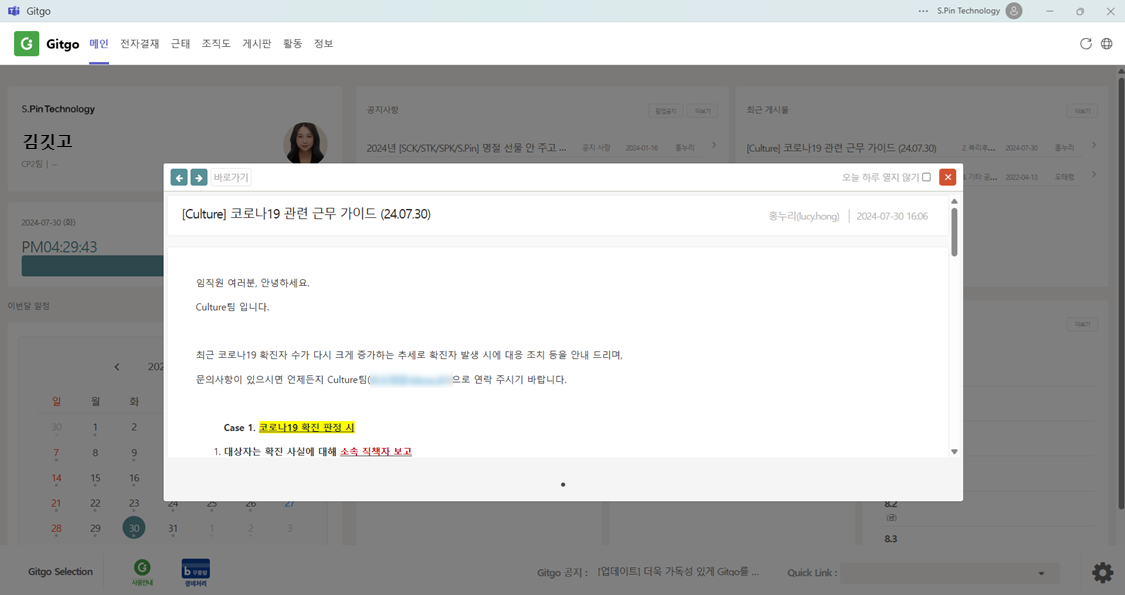Click the Gitgo icon in the title bar
This screenshot has width=1125, height=595.
pos(12,11)
